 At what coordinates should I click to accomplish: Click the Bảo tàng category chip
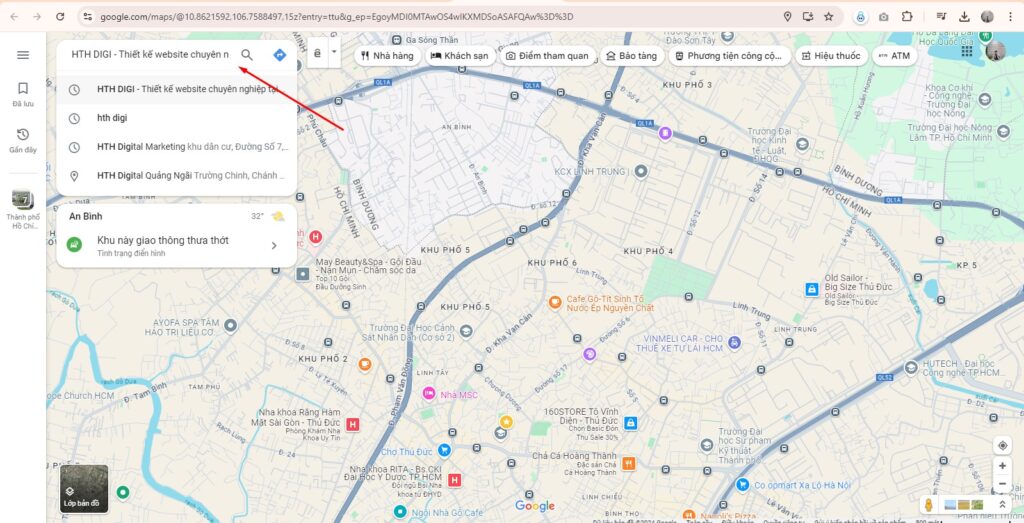632,55
